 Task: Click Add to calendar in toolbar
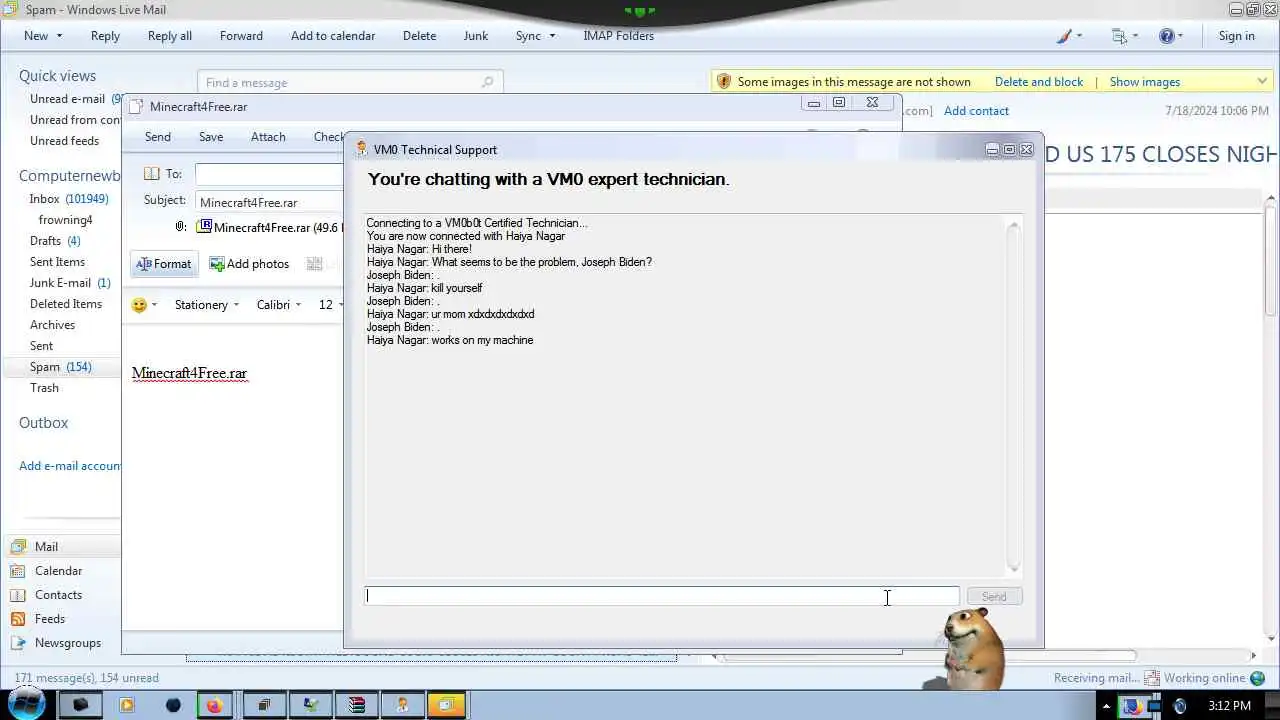(333, 36)
